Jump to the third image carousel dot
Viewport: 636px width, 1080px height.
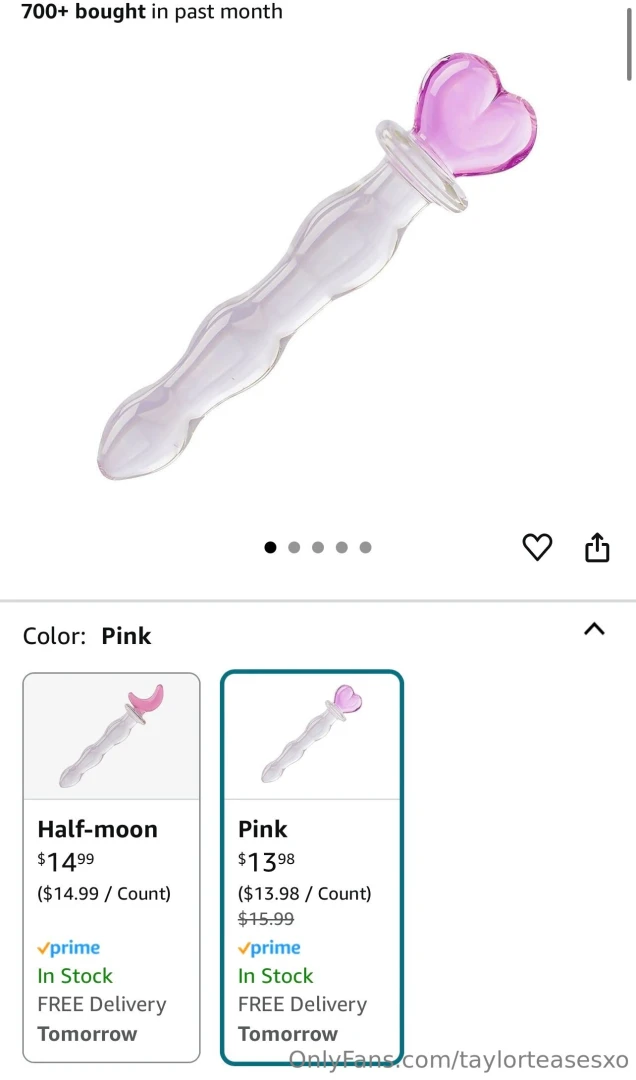(318, 547)
